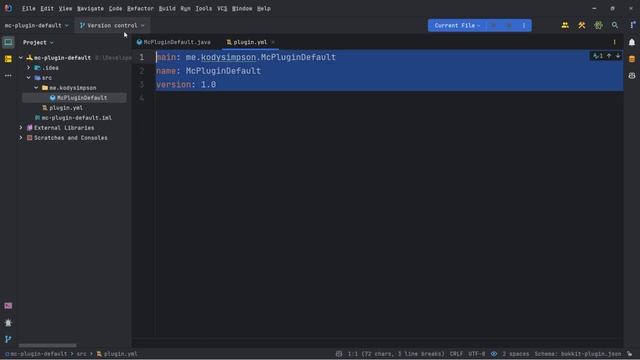Screen dimensions: 640x360
Task: Open the Debug bug tool window icon
Action: 8,322
